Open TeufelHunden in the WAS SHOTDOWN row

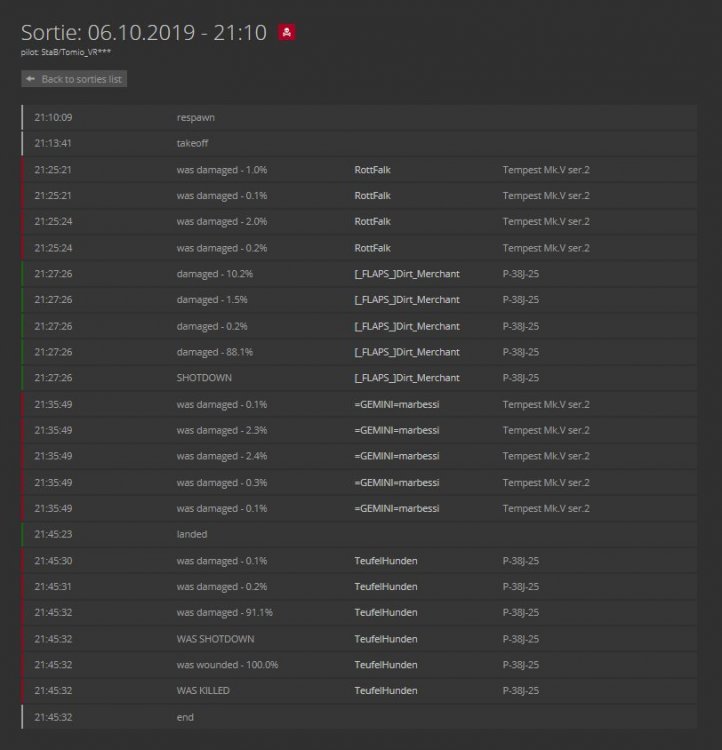pos(385,639)
